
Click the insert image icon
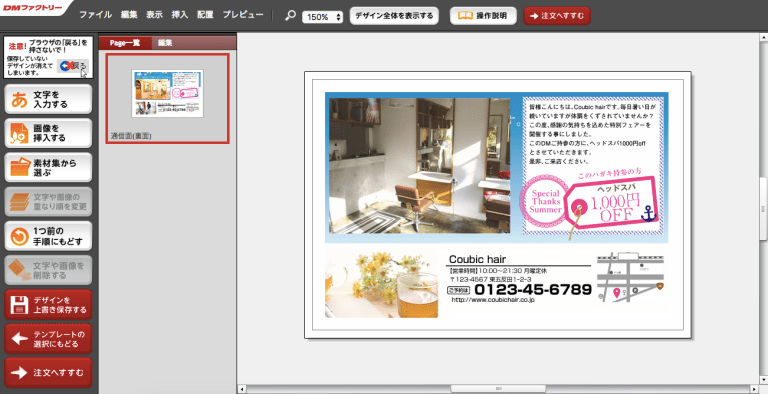tap(20, 133)
